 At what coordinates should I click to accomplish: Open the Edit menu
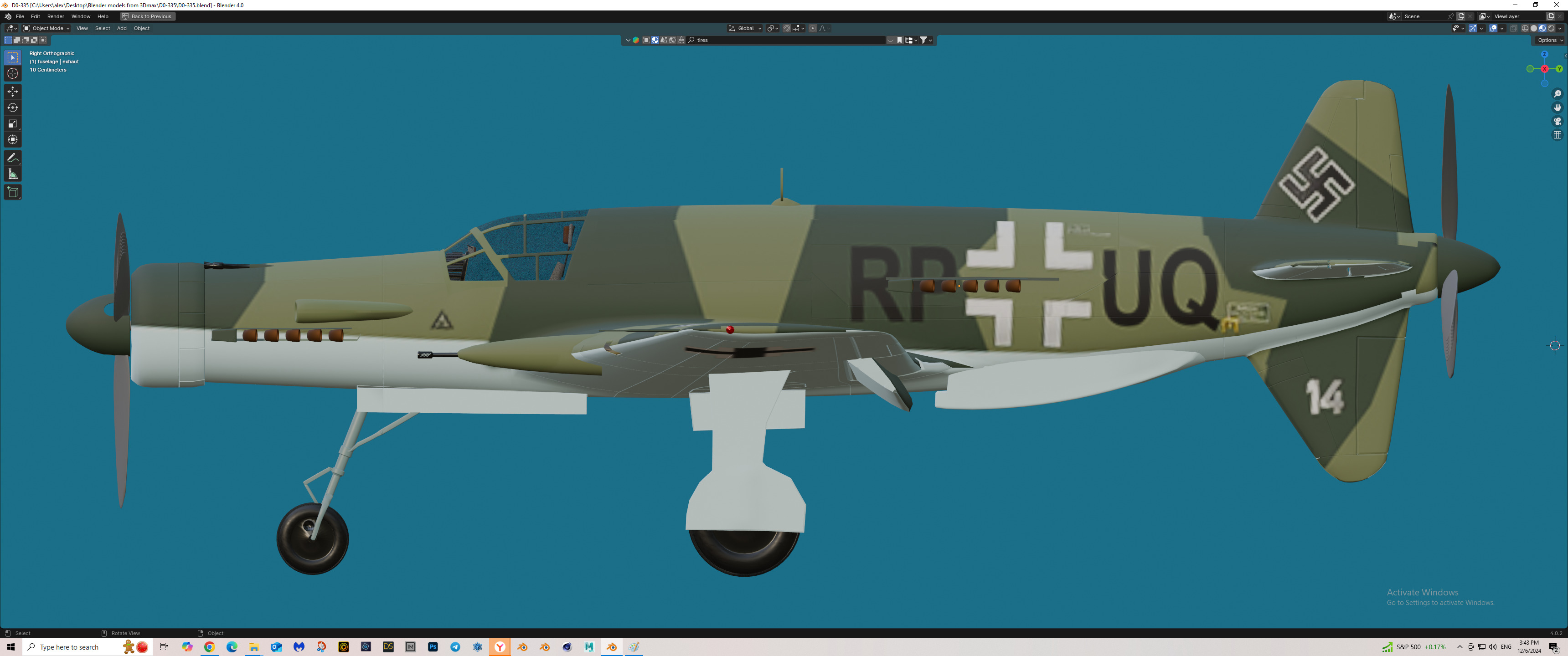(x=35, y=16)
